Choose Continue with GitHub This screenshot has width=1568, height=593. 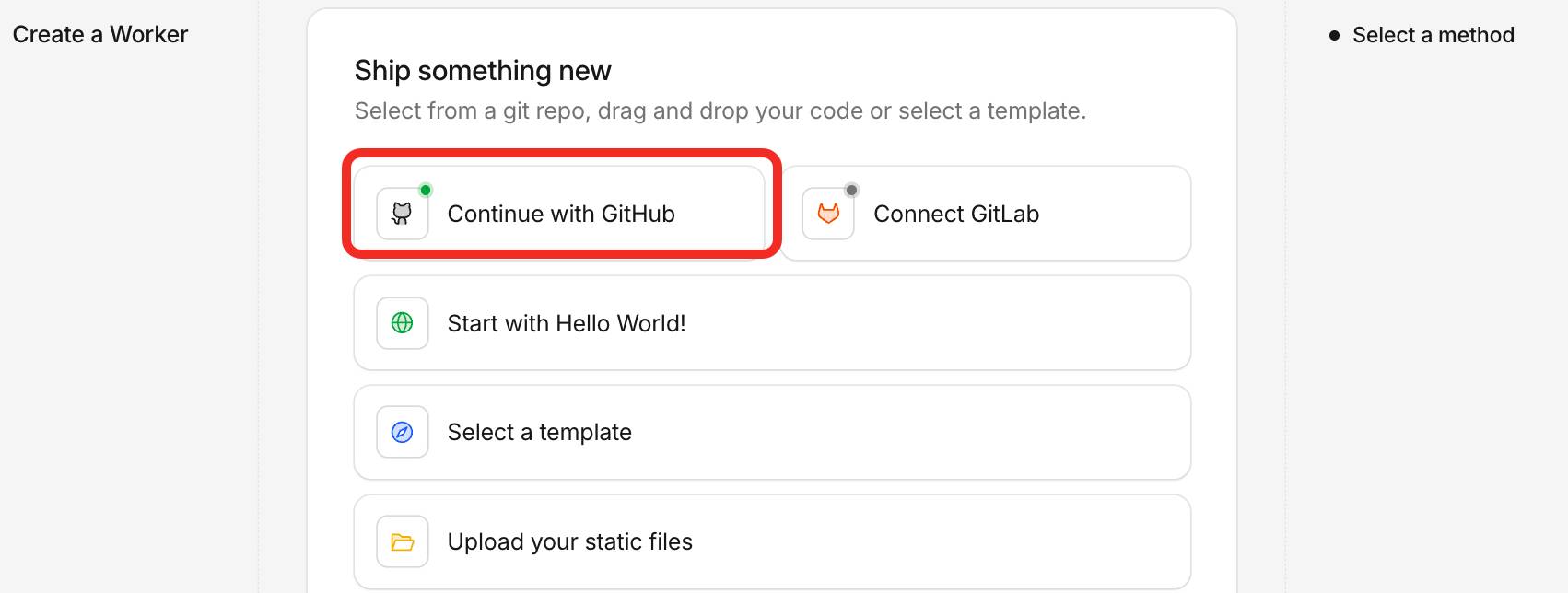560,214
